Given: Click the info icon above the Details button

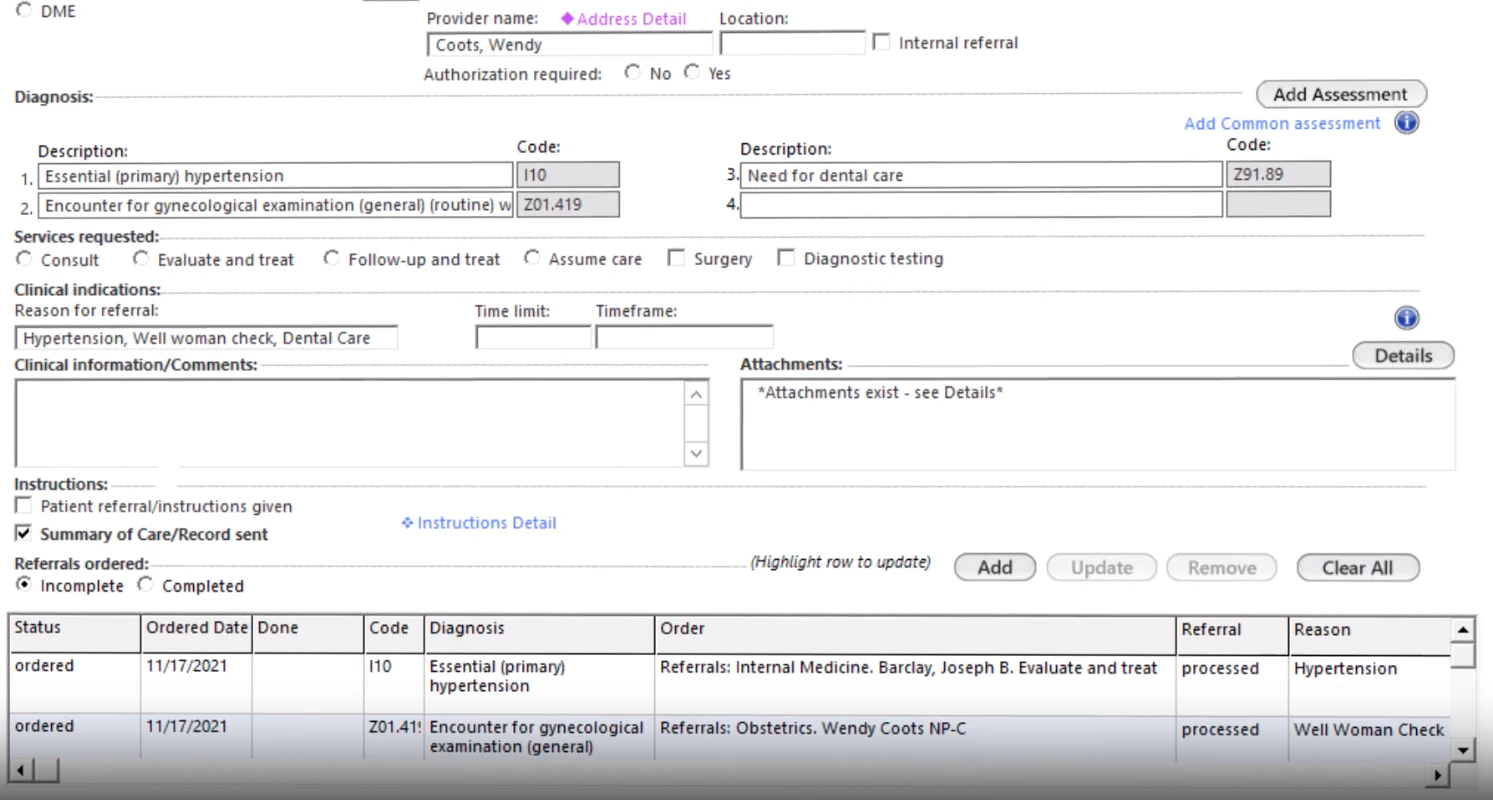Looking at the screenshot, I should [1406, 317].
